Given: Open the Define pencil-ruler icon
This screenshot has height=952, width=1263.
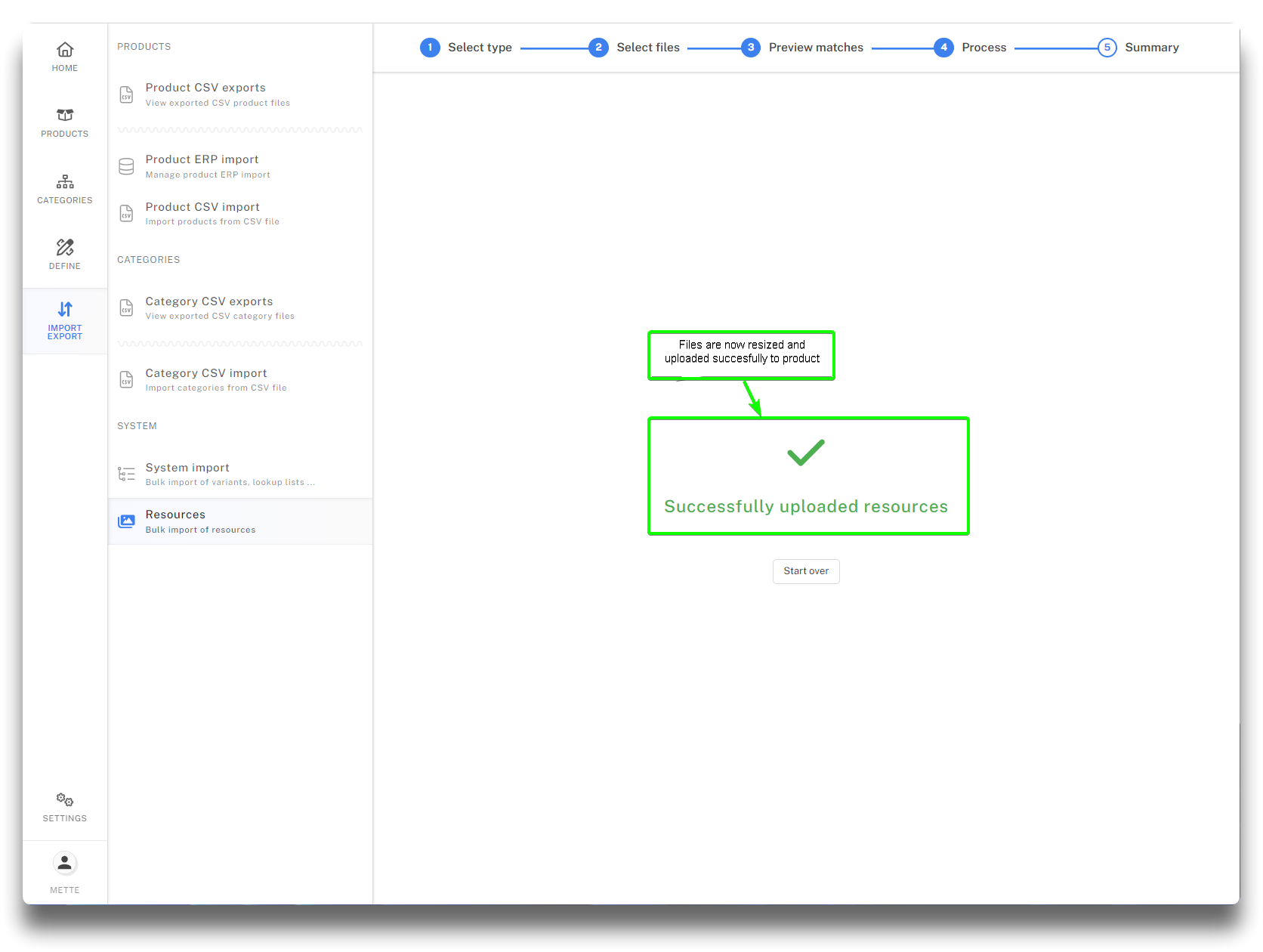Looking at the screenshot, I should [x=65, y=247].
